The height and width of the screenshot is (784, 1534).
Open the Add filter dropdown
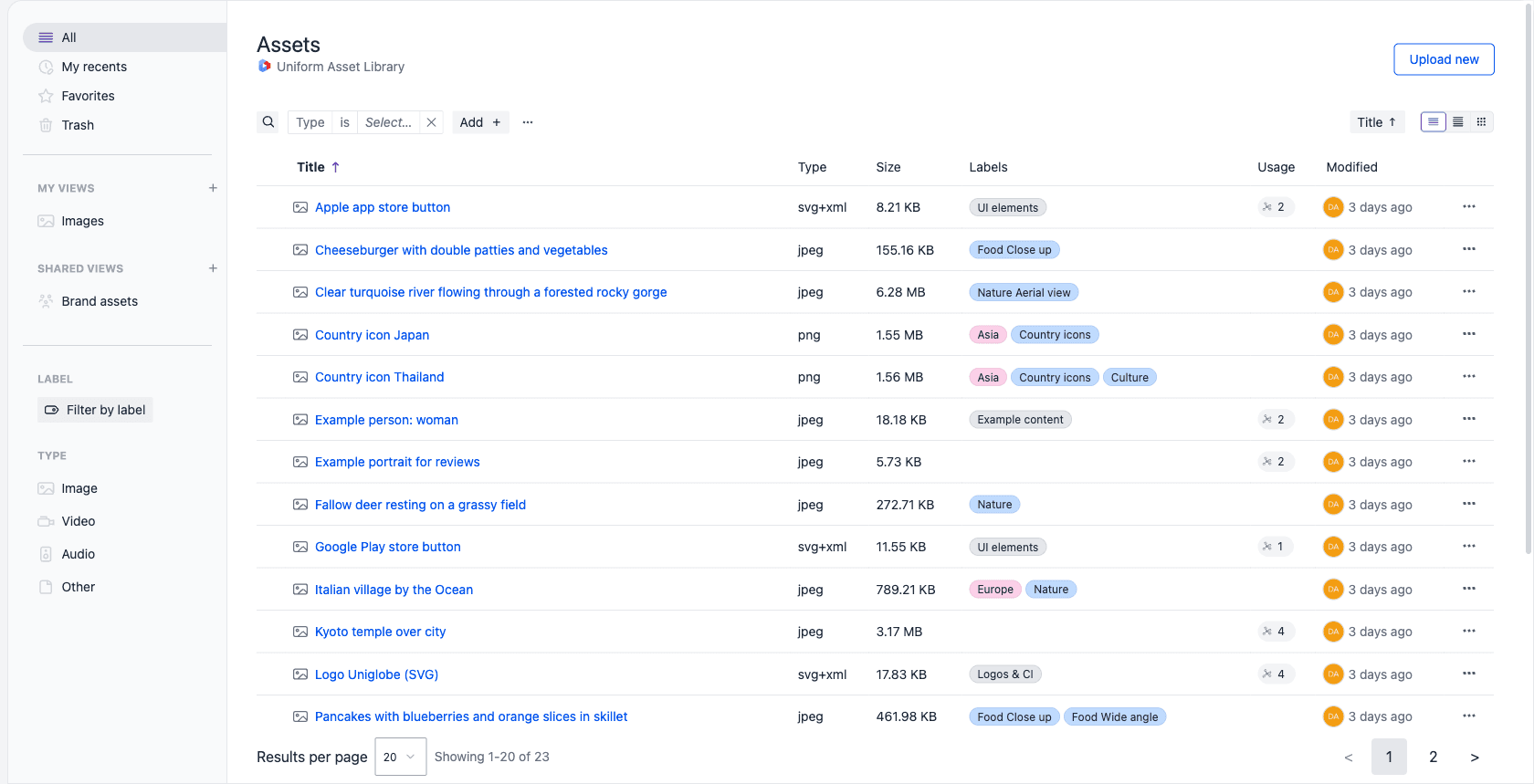point(480,122)
